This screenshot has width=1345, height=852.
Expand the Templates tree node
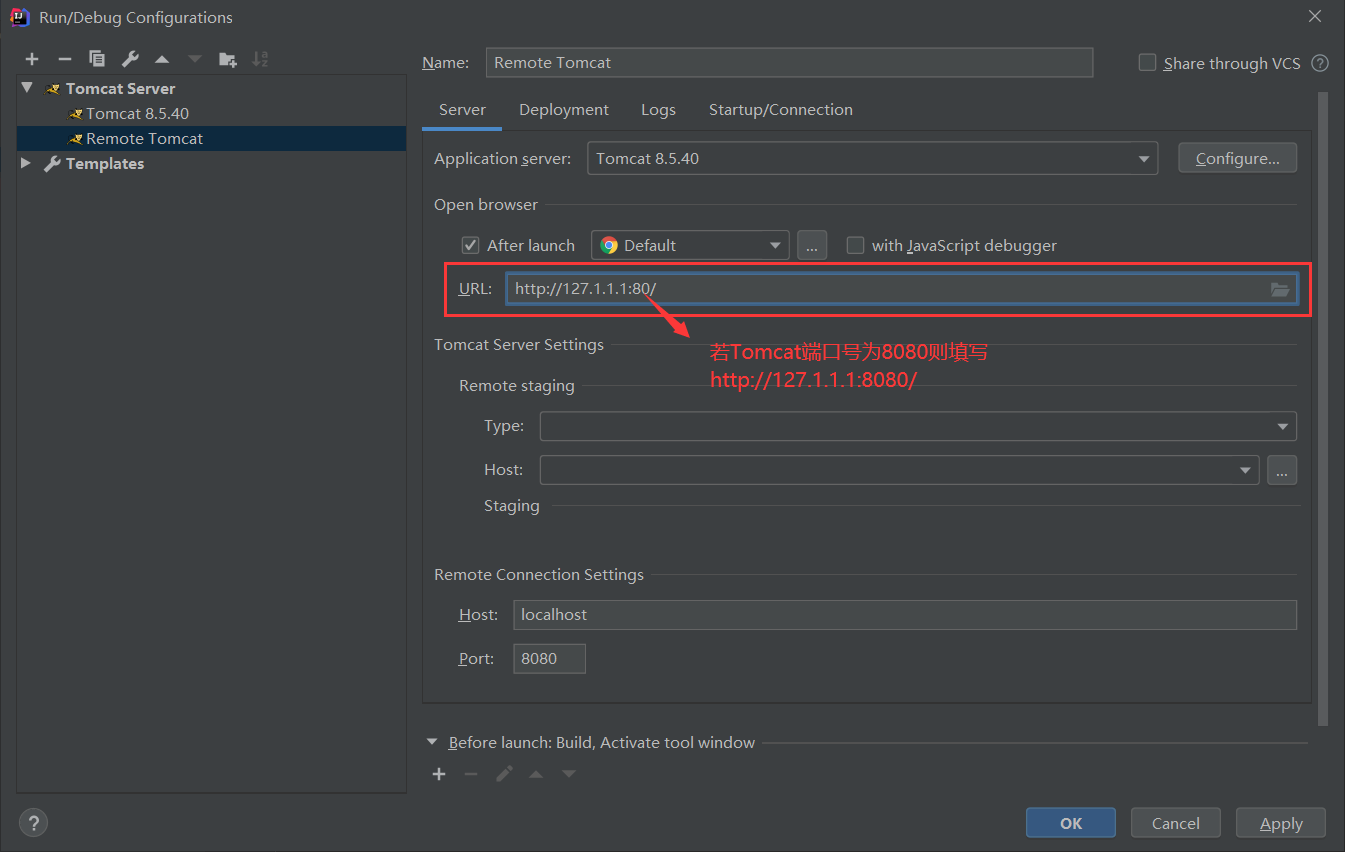point(26,163)
